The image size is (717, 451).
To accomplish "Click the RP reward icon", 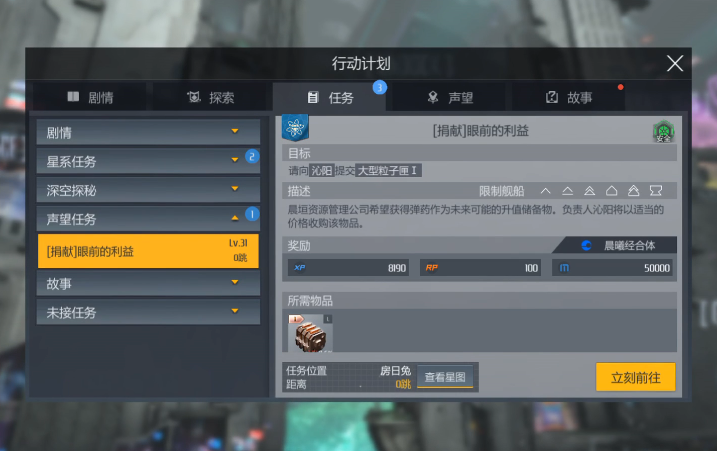I will pos(432,268).
